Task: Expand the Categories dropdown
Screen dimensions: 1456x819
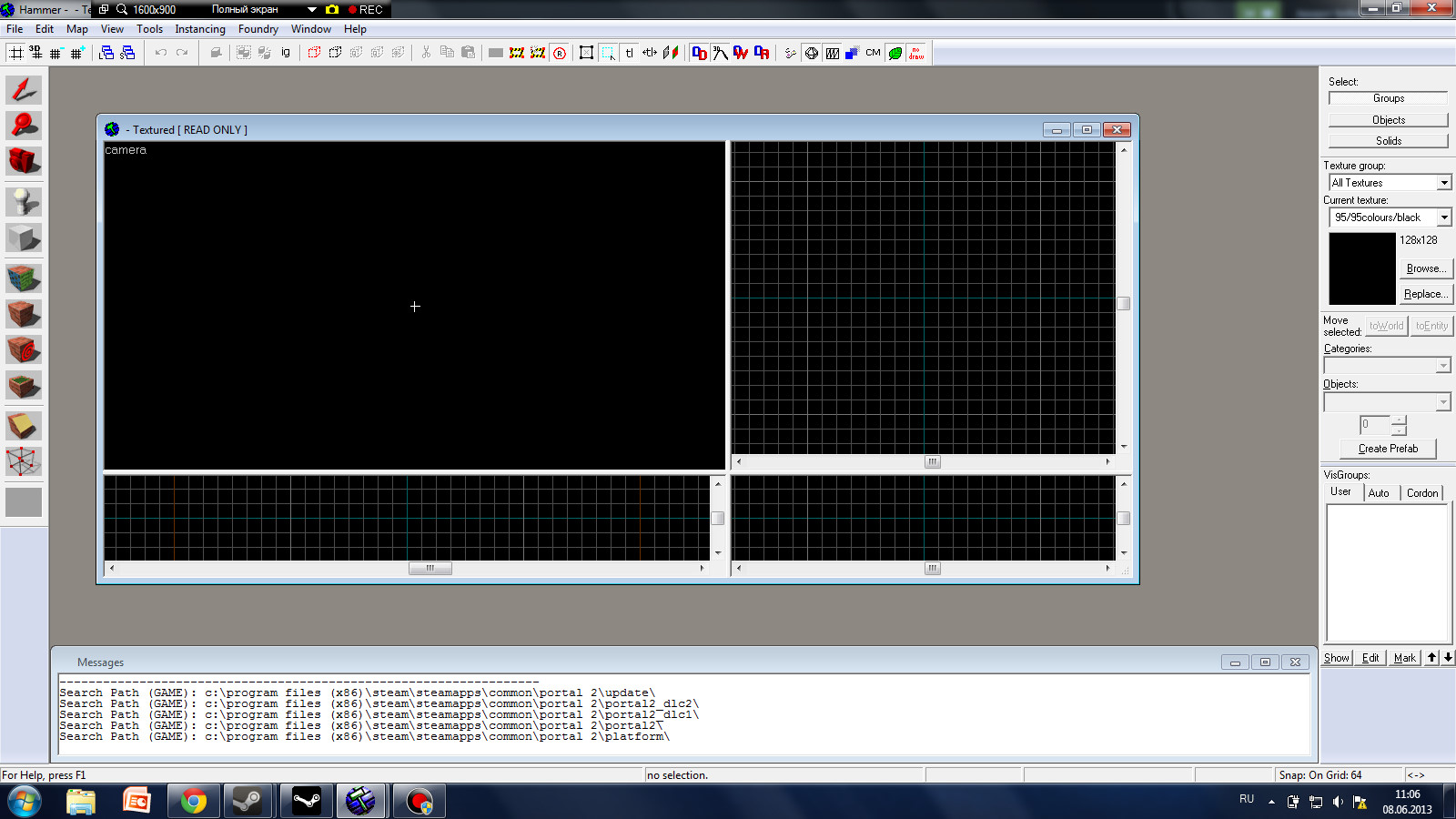Action: [x=1443, y=366]
